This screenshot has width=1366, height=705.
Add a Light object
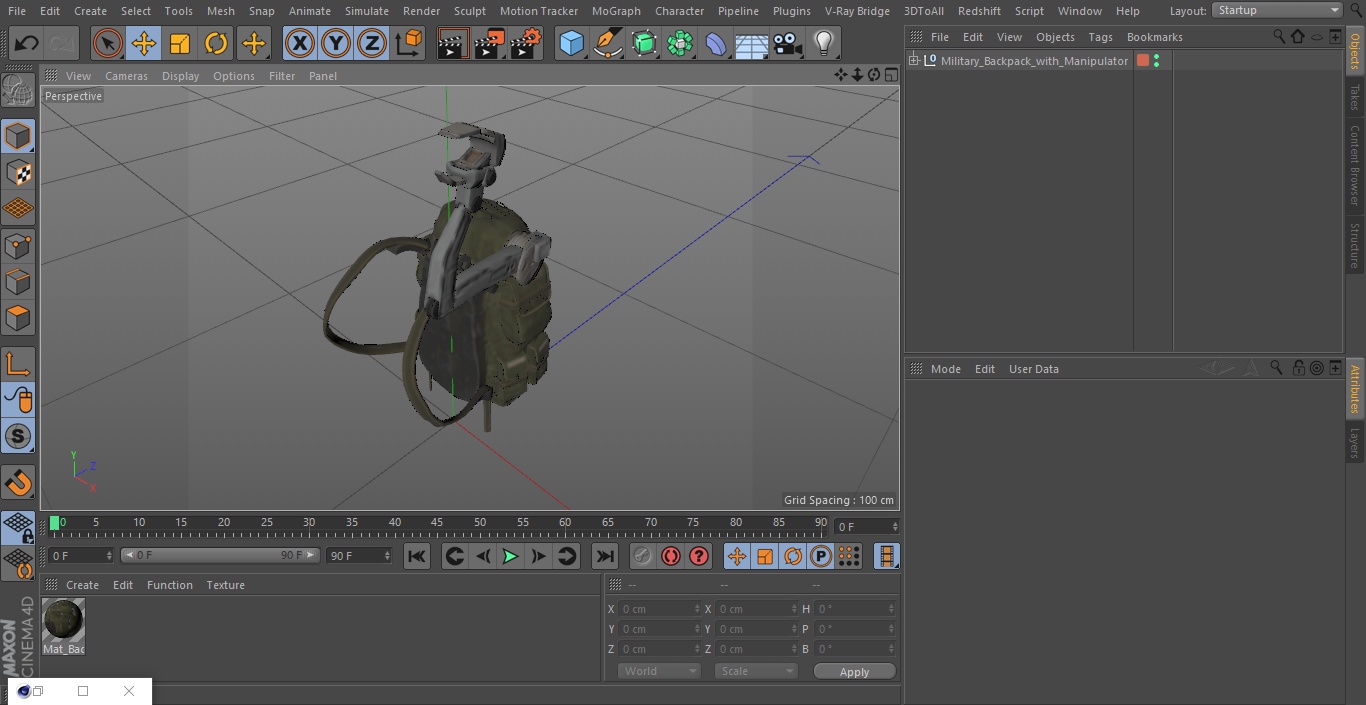click(x=824, y=43)
